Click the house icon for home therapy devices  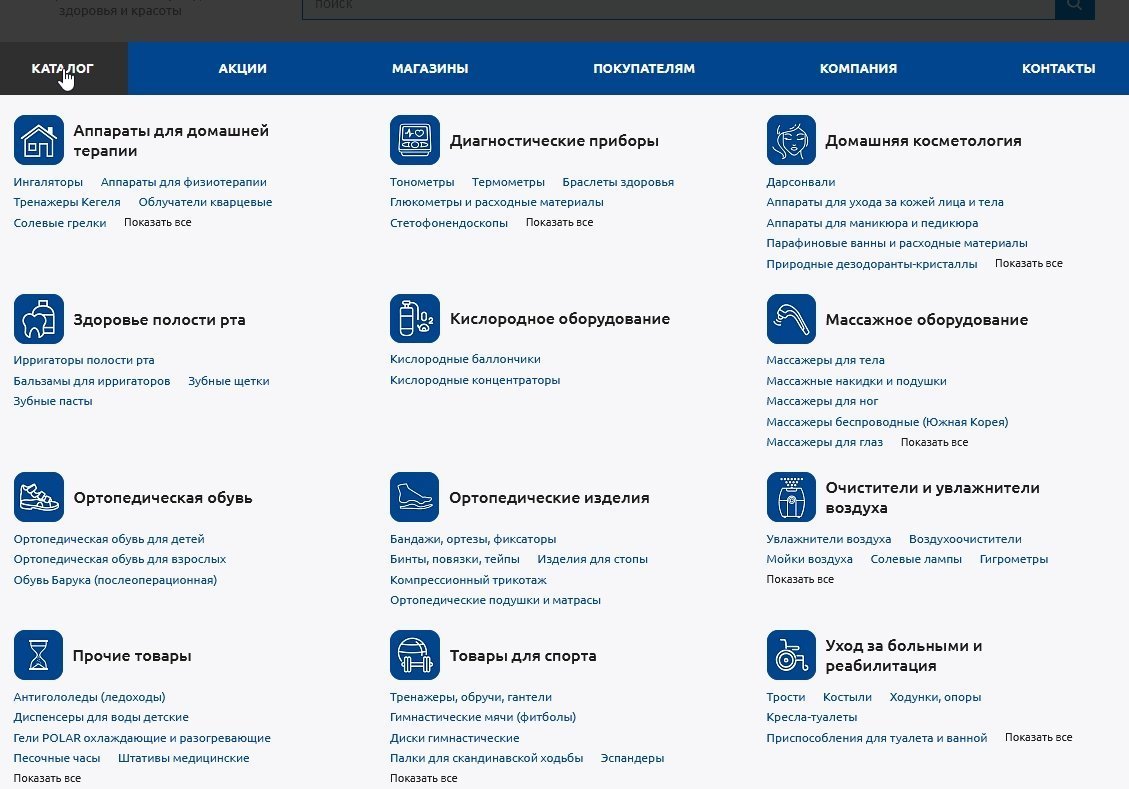[39, 140]
